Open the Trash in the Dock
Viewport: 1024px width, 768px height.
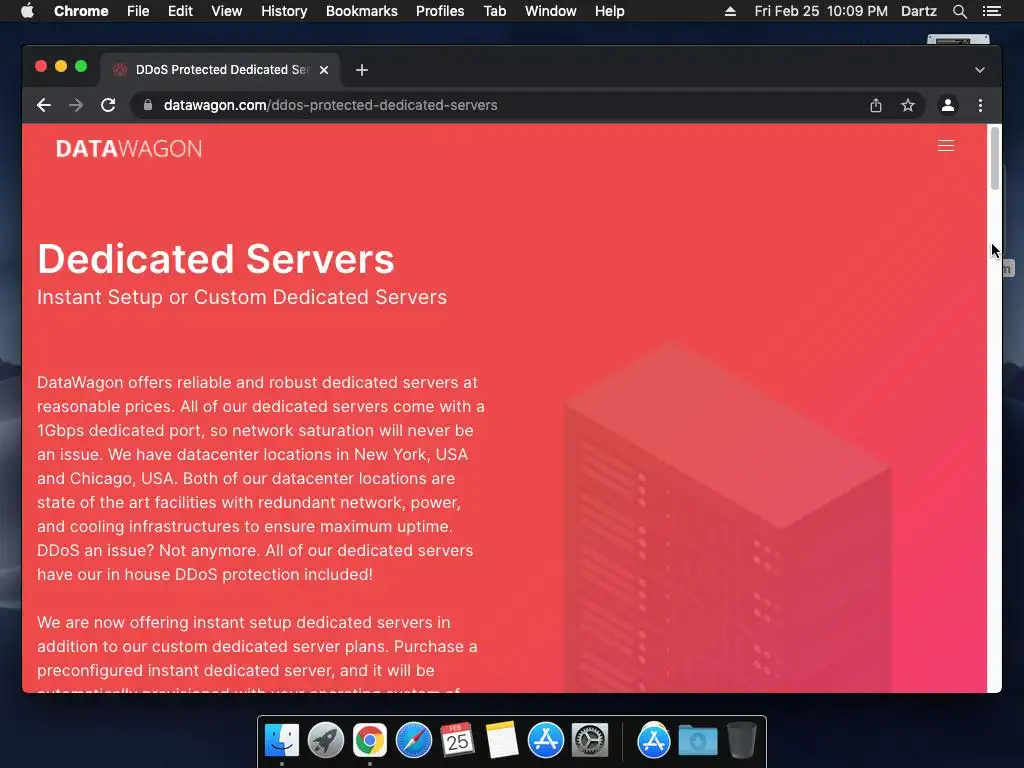(741, 741)
